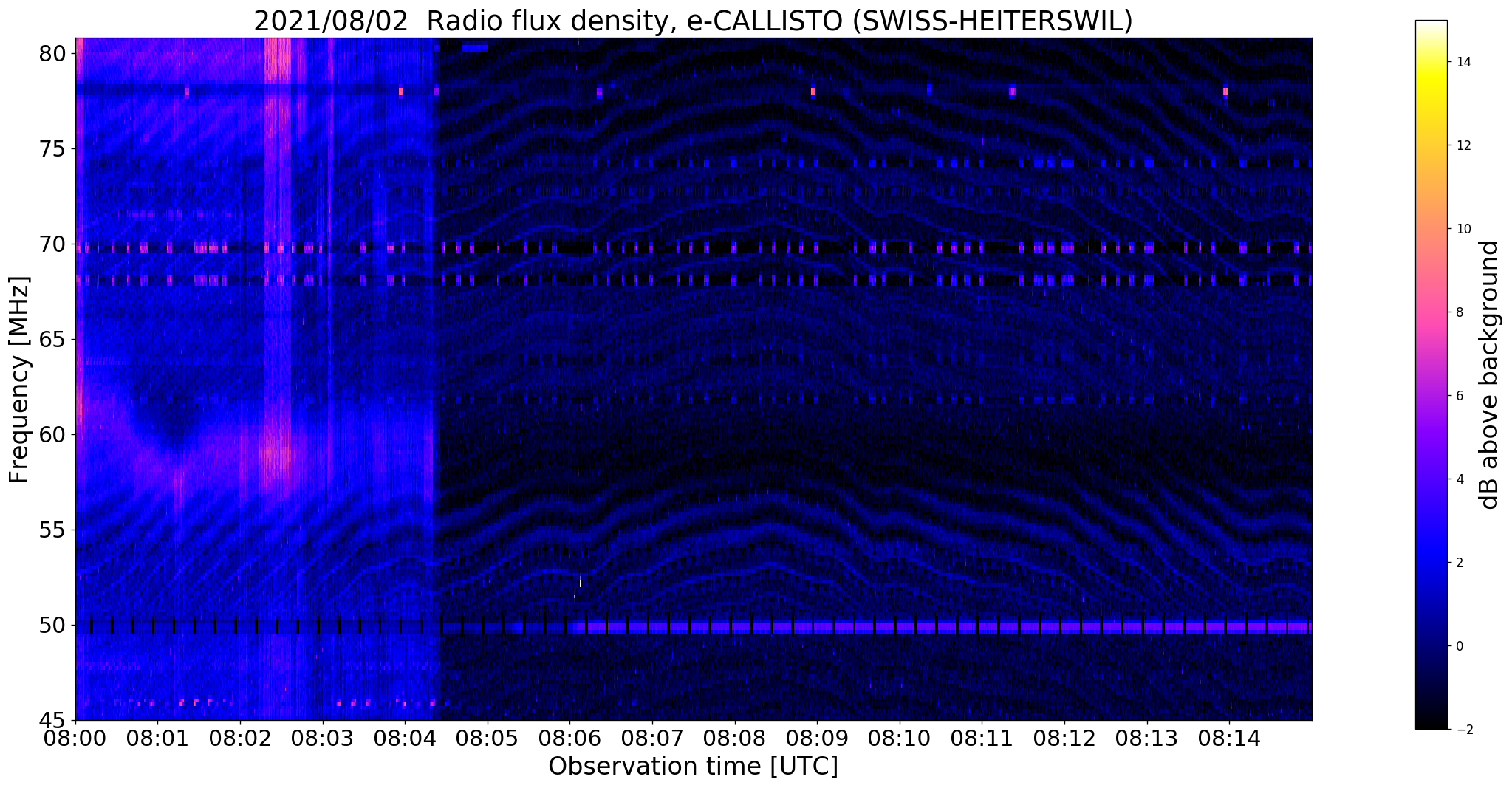1512x788 pixels.
Task: Click the 70 MHz frequency tick label
Action: [54, 244]
